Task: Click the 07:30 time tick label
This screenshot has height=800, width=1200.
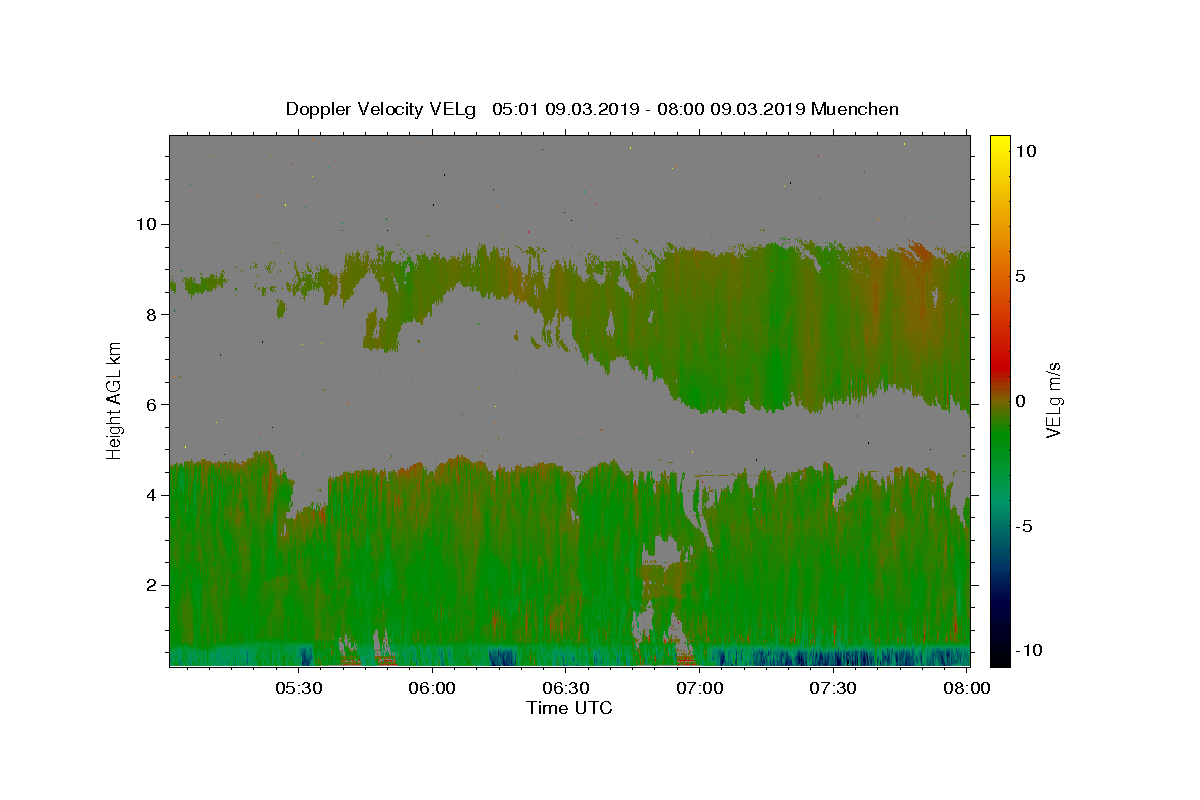Action: (x=833, y=688)
